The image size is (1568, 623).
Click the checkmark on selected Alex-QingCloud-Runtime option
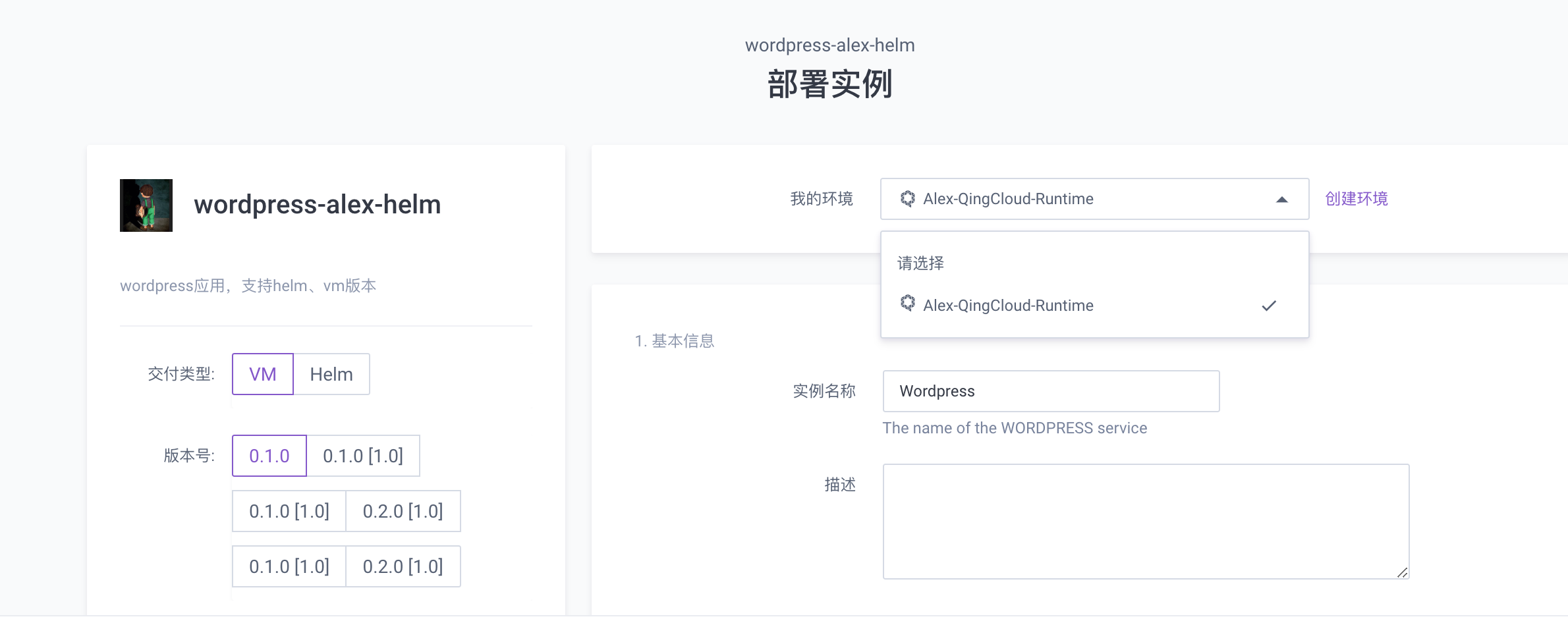[1269, 306]
